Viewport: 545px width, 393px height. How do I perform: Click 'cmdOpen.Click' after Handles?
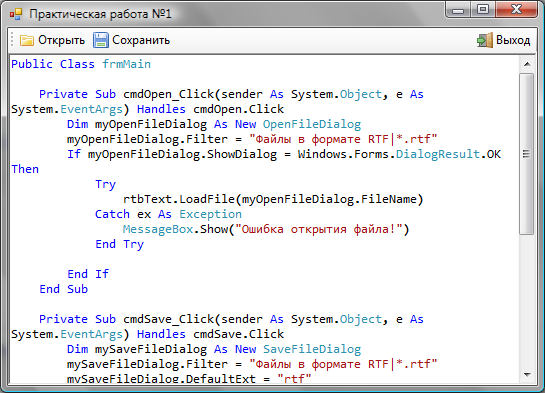238,109
